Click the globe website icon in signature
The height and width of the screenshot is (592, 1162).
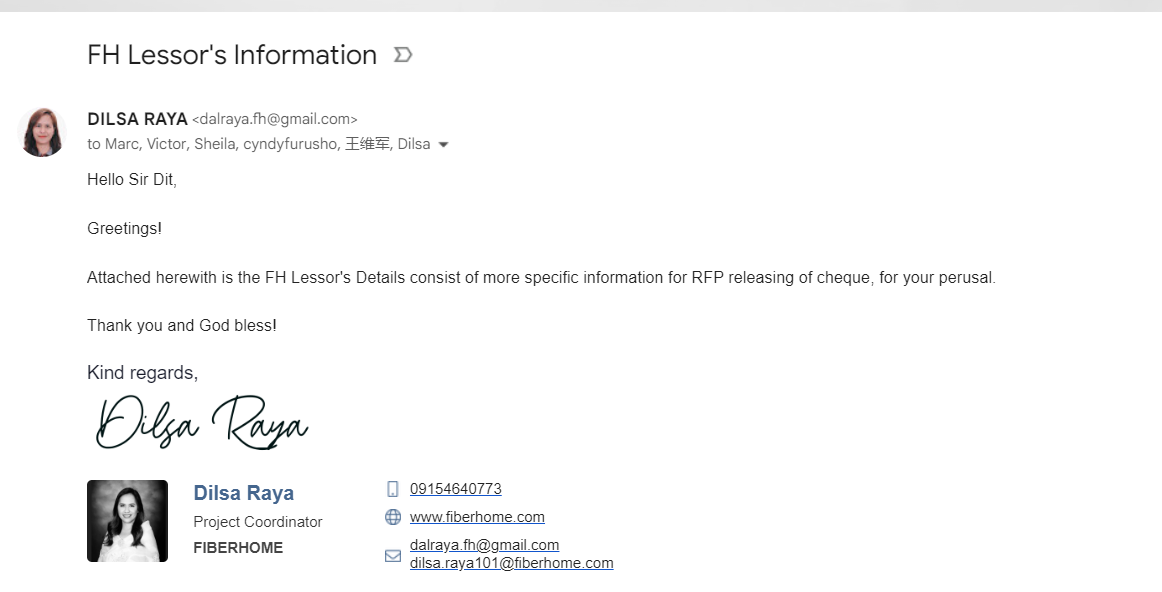[x=393, y=517]
